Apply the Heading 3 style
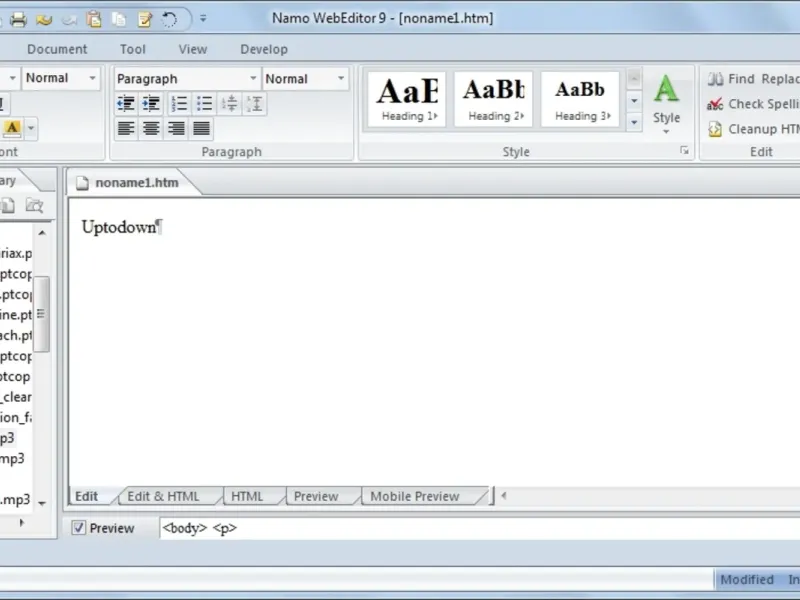 (580, 99)
